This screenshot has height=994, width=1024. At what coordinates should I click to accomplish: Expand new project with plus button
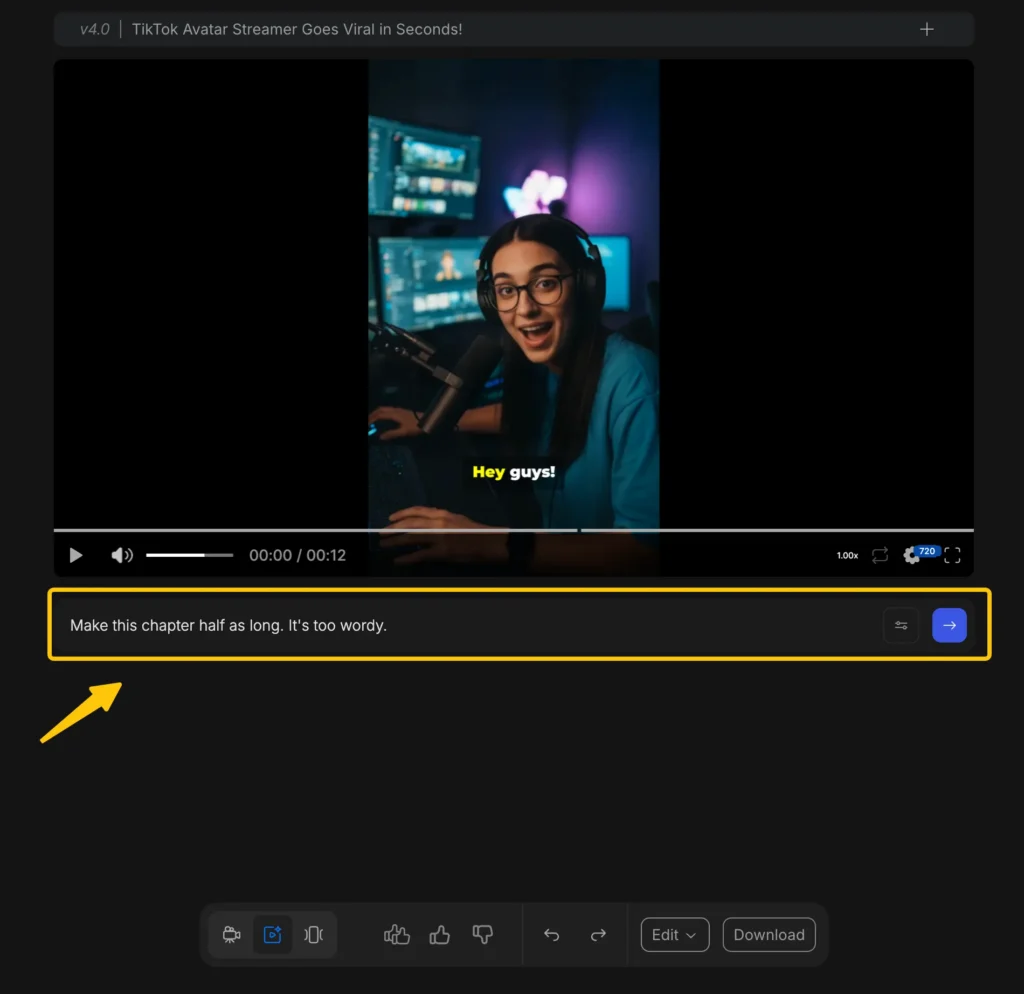click(x=926, y=29)
